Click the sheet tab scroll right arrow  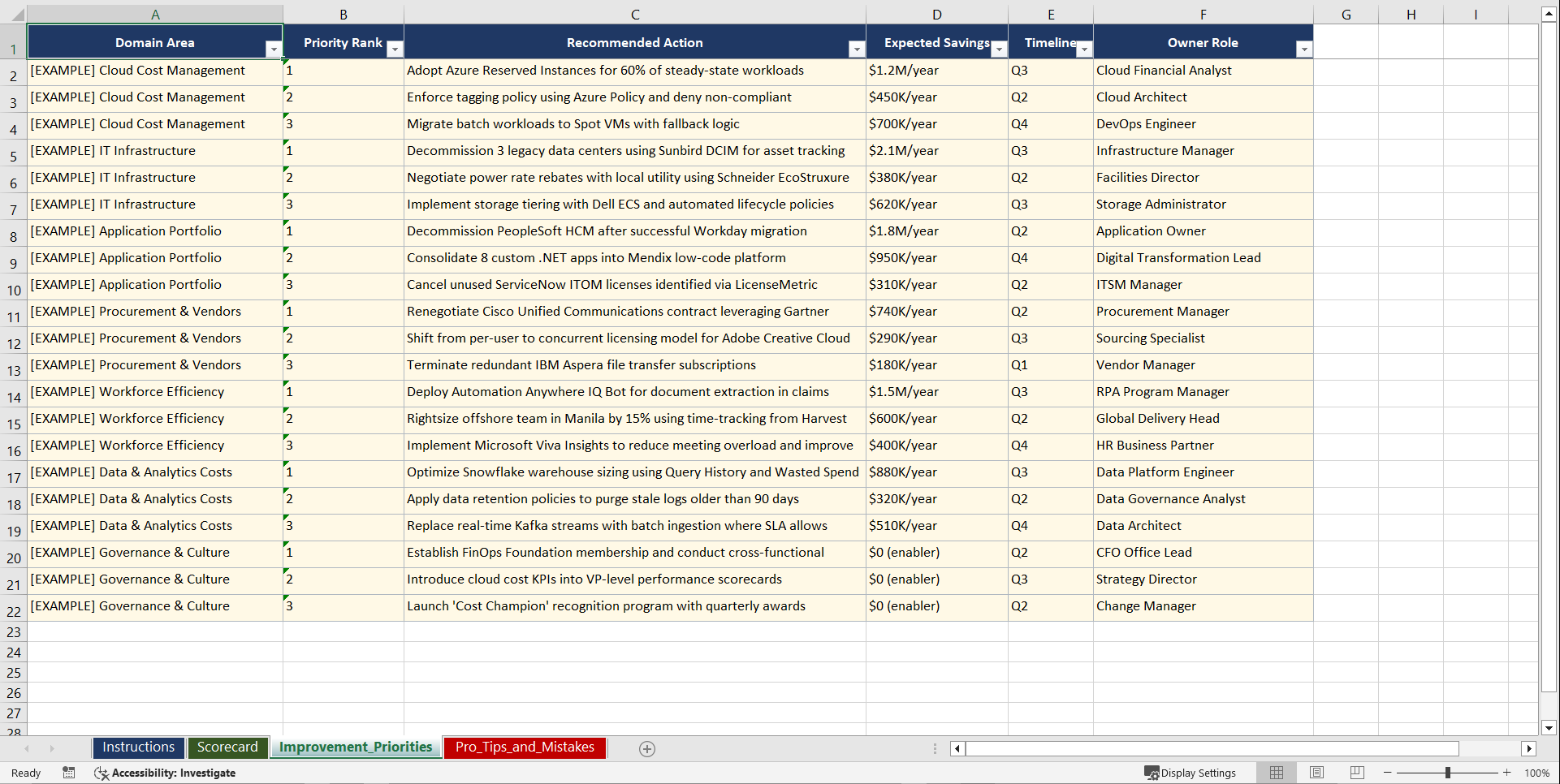(52, 748)
